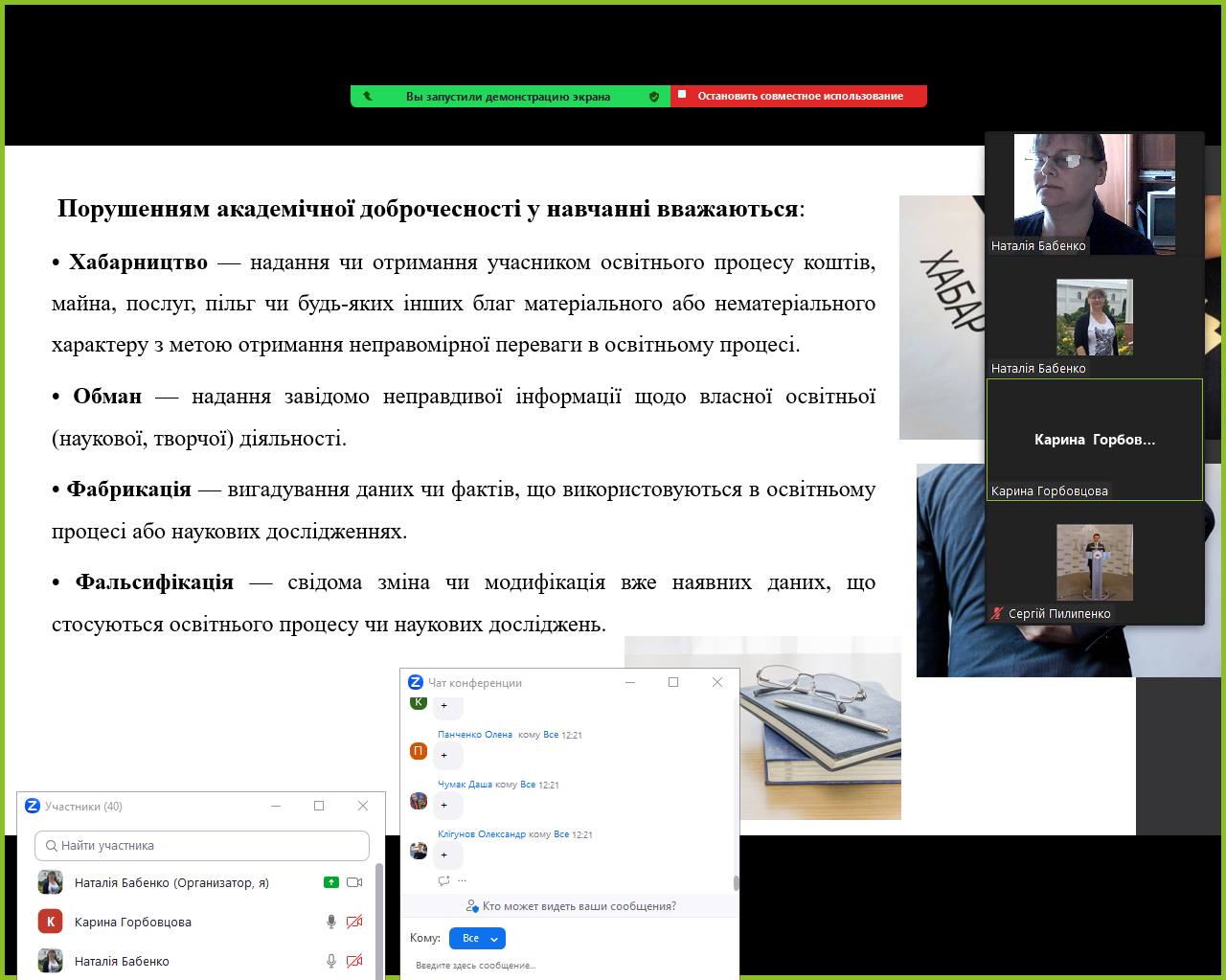Toggle Карина Горбовцова's microphone in participant list

click(x=330, y=922)
